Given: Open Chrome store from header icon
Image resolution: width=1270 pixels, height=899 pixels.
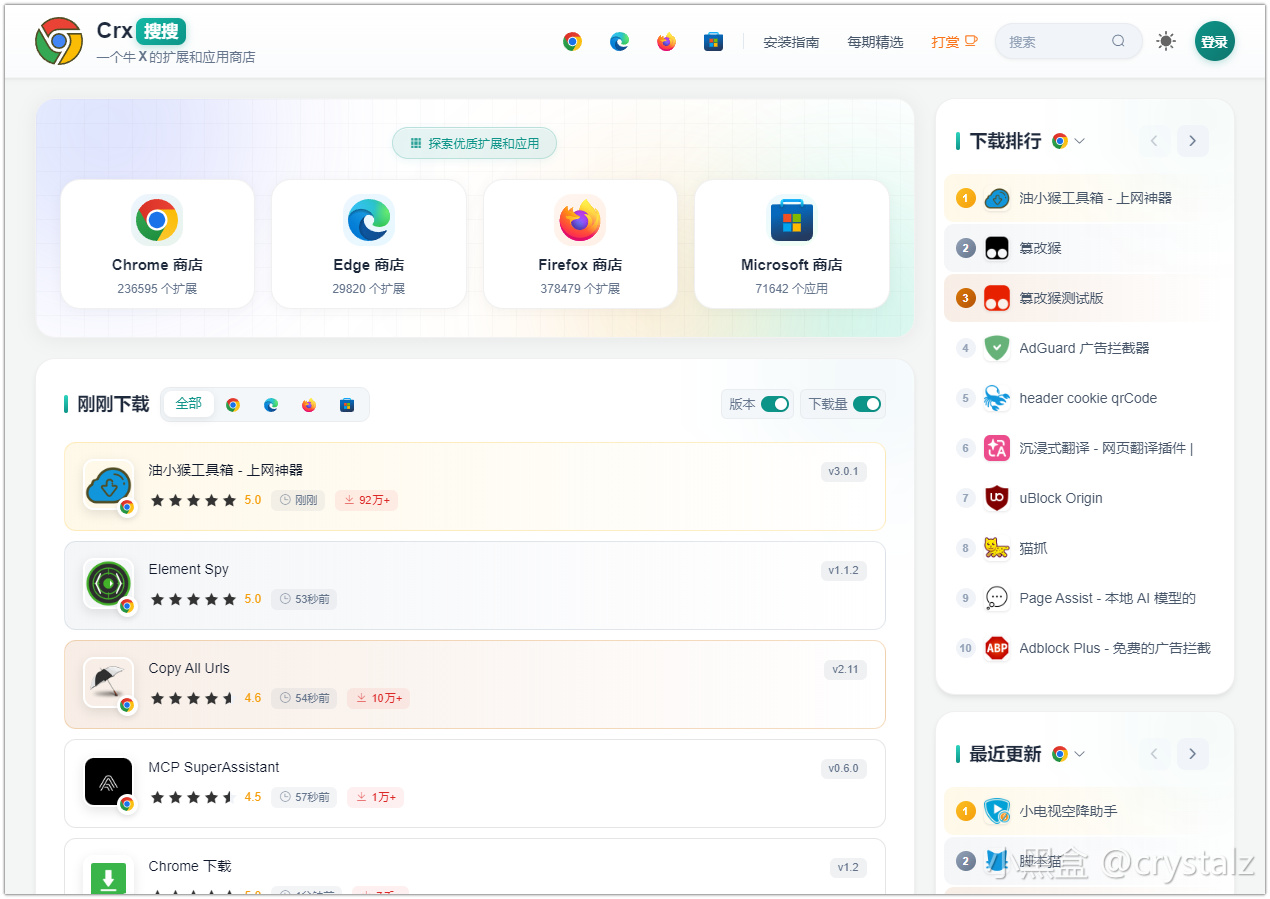Looking at the screenshot, I should tap(572, 42).
